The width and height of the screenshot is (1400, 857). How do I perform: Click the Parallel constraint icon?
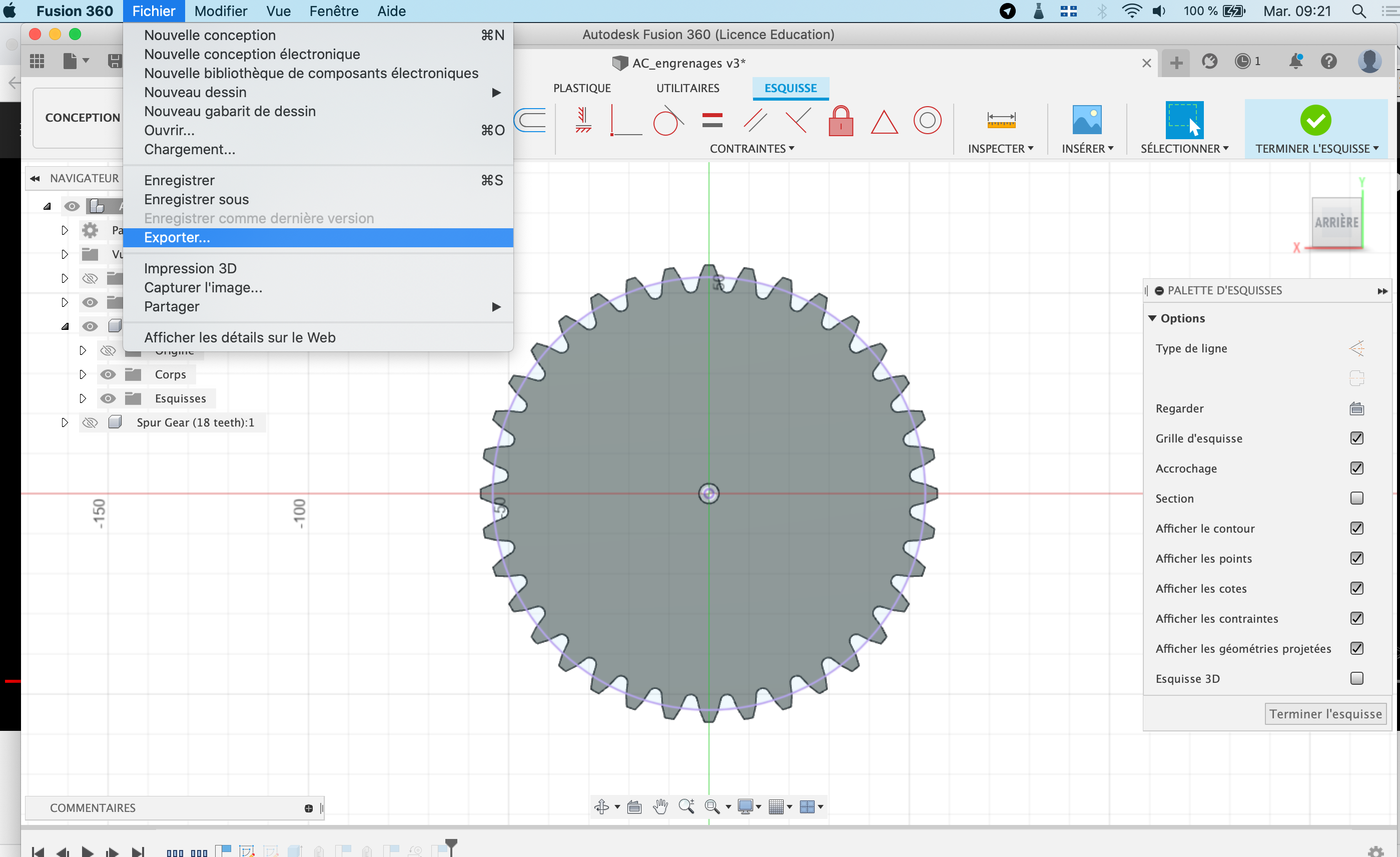pyautogui.click(x=755, y=121)
